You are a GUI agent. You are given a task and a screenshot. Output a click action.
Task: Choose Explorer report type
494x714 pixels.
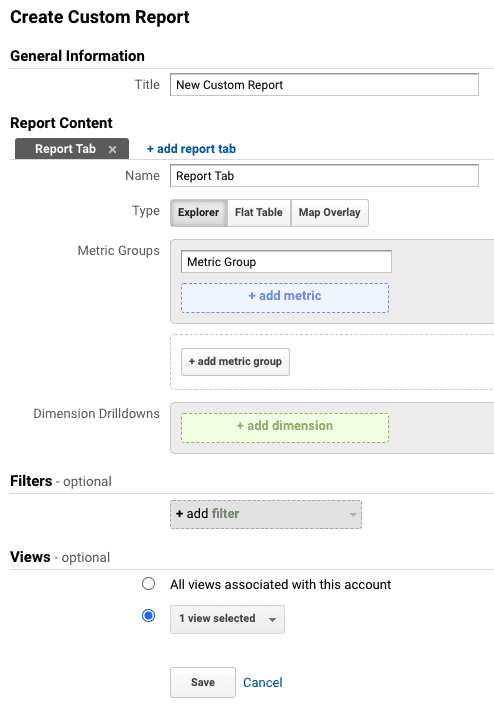coord(199,213)
